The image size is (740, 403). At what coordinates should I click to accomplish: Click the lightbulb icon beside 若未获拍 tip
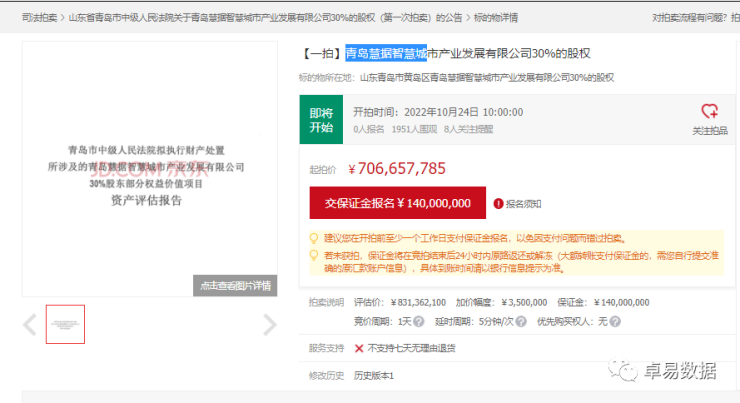tap(313, 255)
